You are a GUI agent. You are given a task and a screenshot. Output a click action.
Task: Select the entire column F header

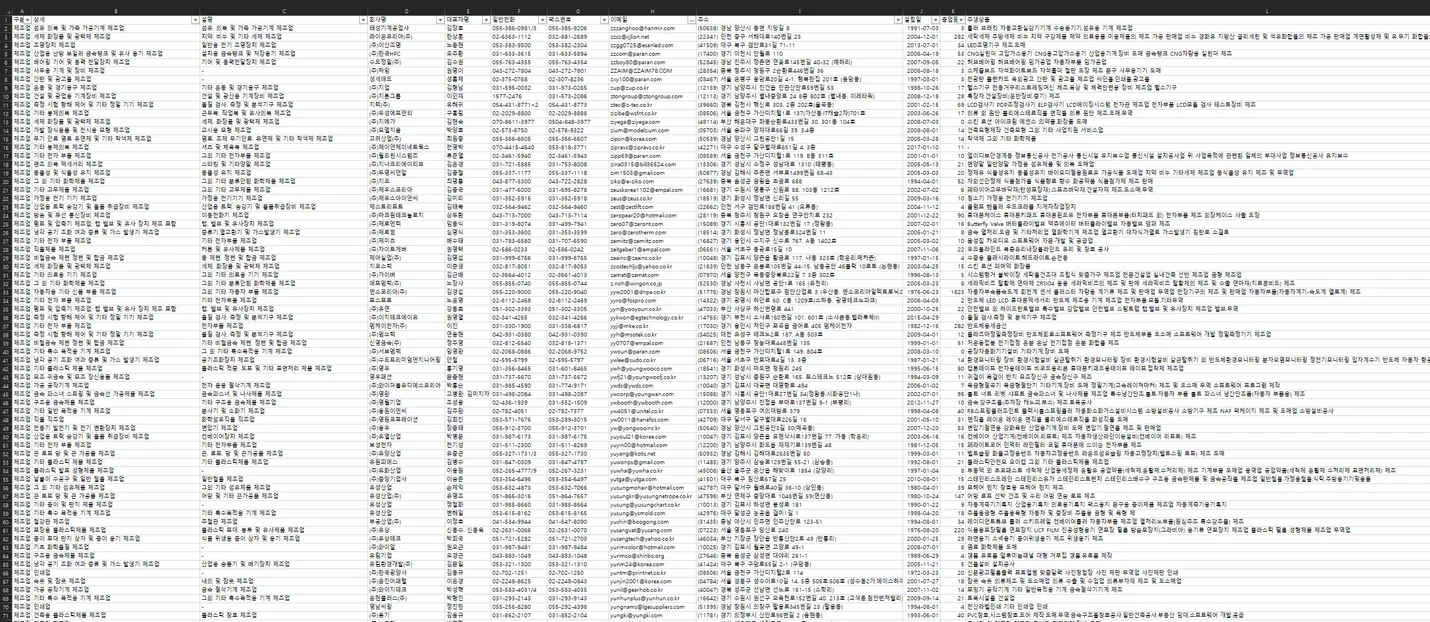[x=518, y=11]
